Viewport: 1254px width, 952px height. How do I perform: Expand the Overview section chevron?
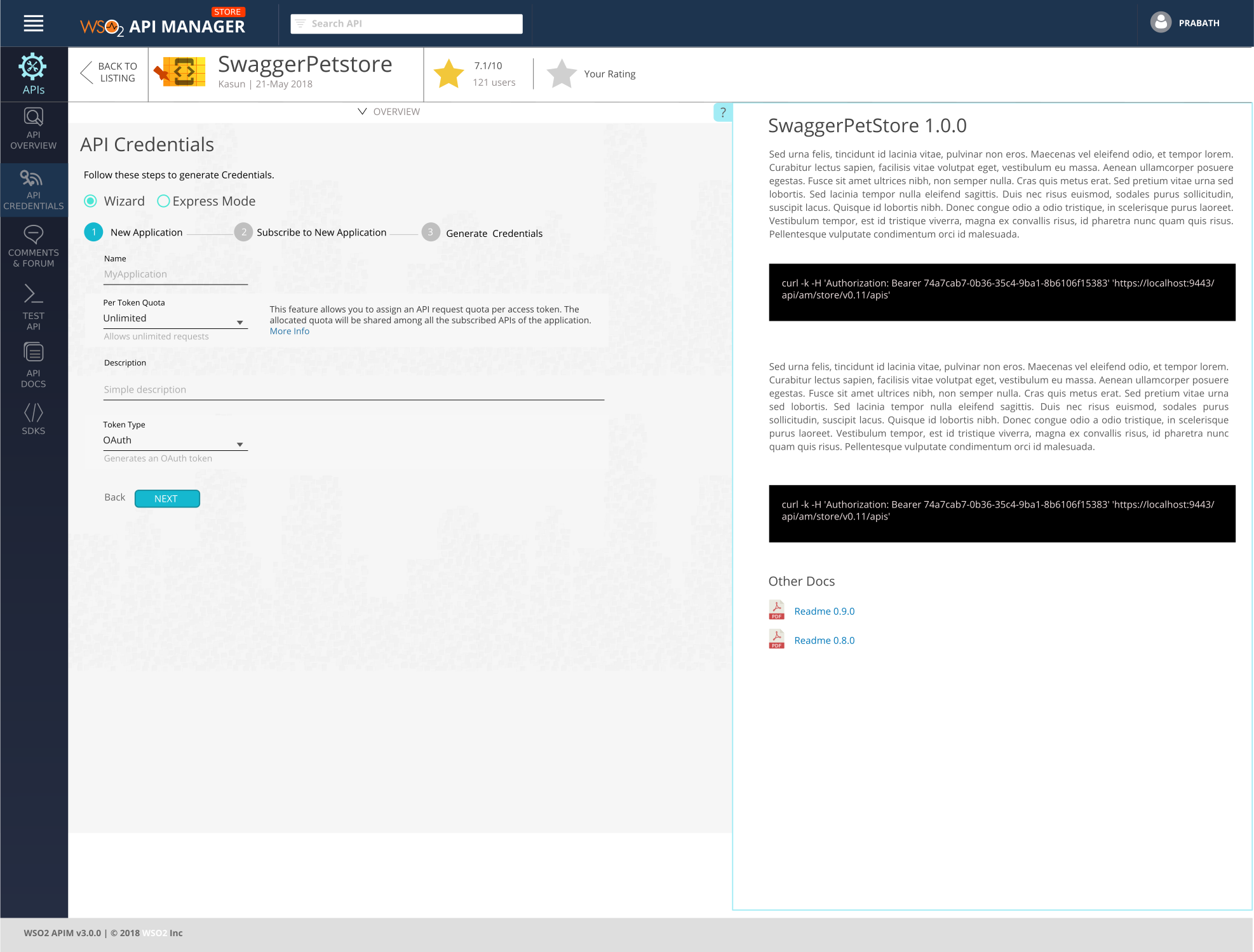coord(362,112)
